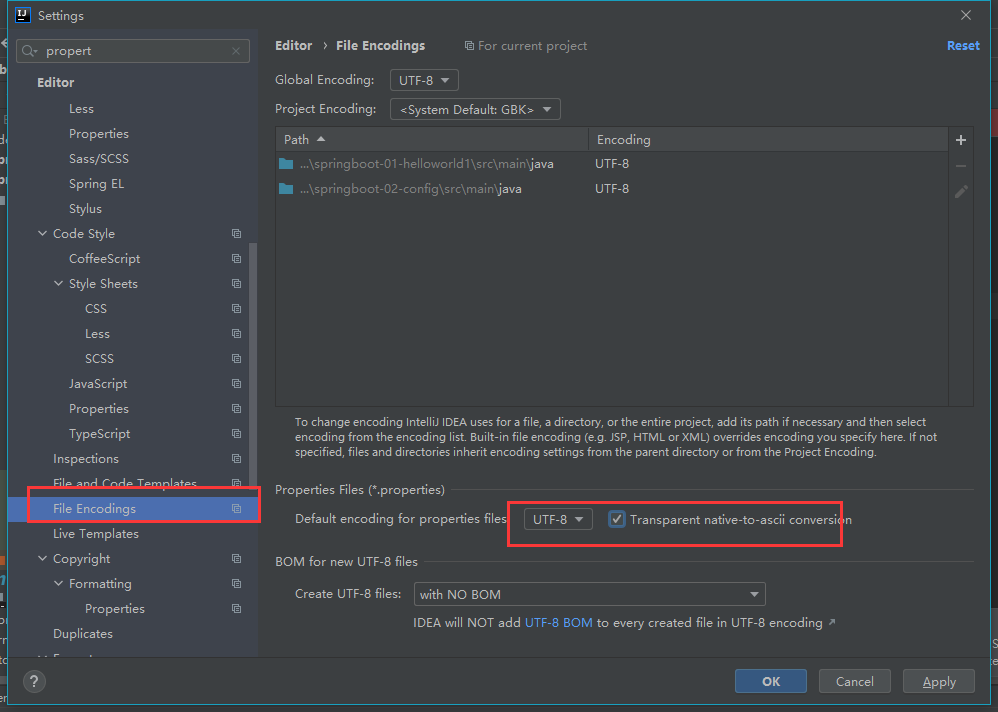Viewport: 998px width, 712px height.
Task: Open the UTF-8 BOM hyperlink
Action: (558, 623)
